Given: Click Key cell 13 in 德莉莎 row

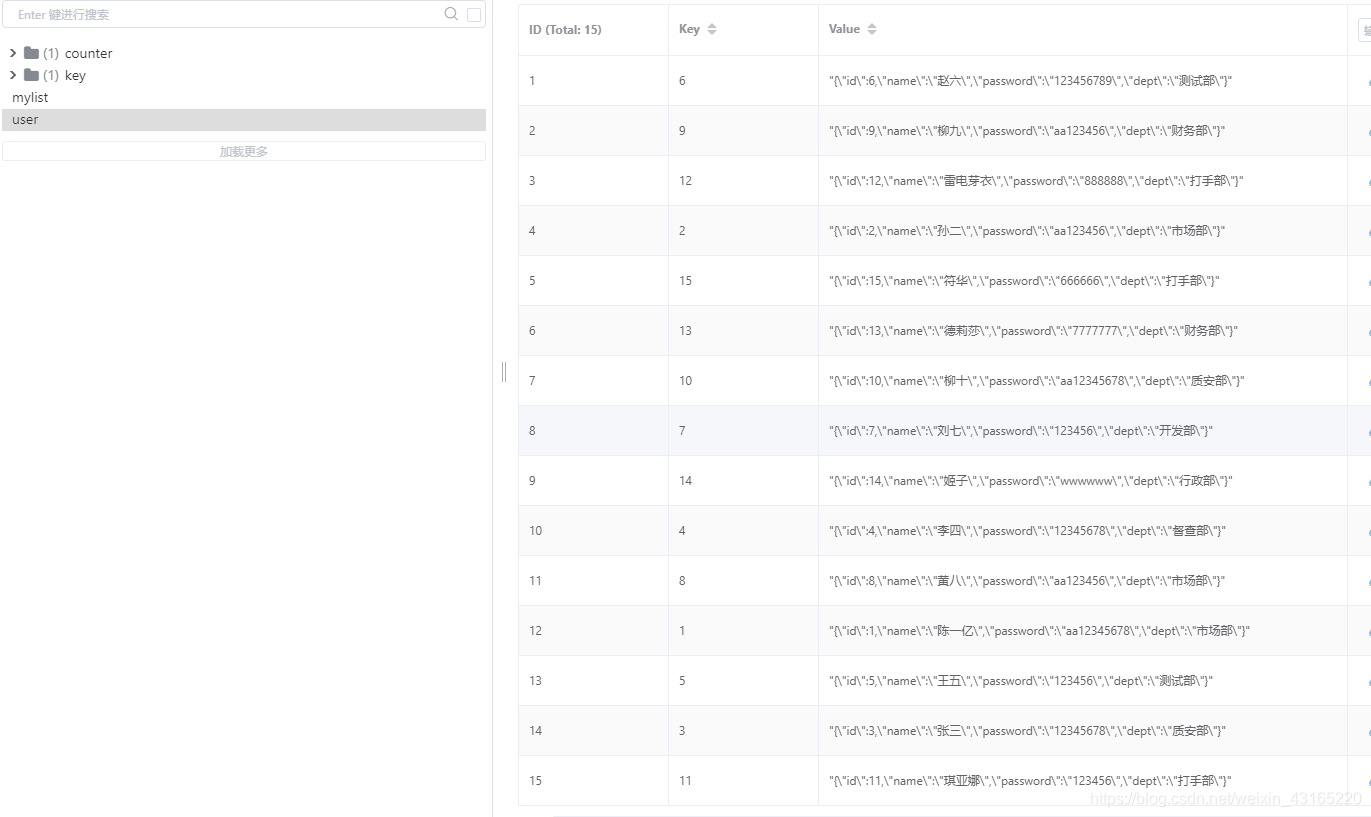Looking at the screenshot, I should [743, 331].
